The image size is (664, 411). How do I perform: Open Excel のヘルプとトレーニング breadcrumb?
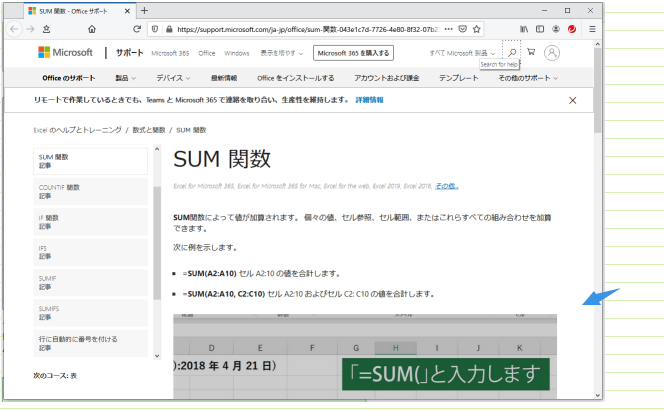tap(77, 130)
